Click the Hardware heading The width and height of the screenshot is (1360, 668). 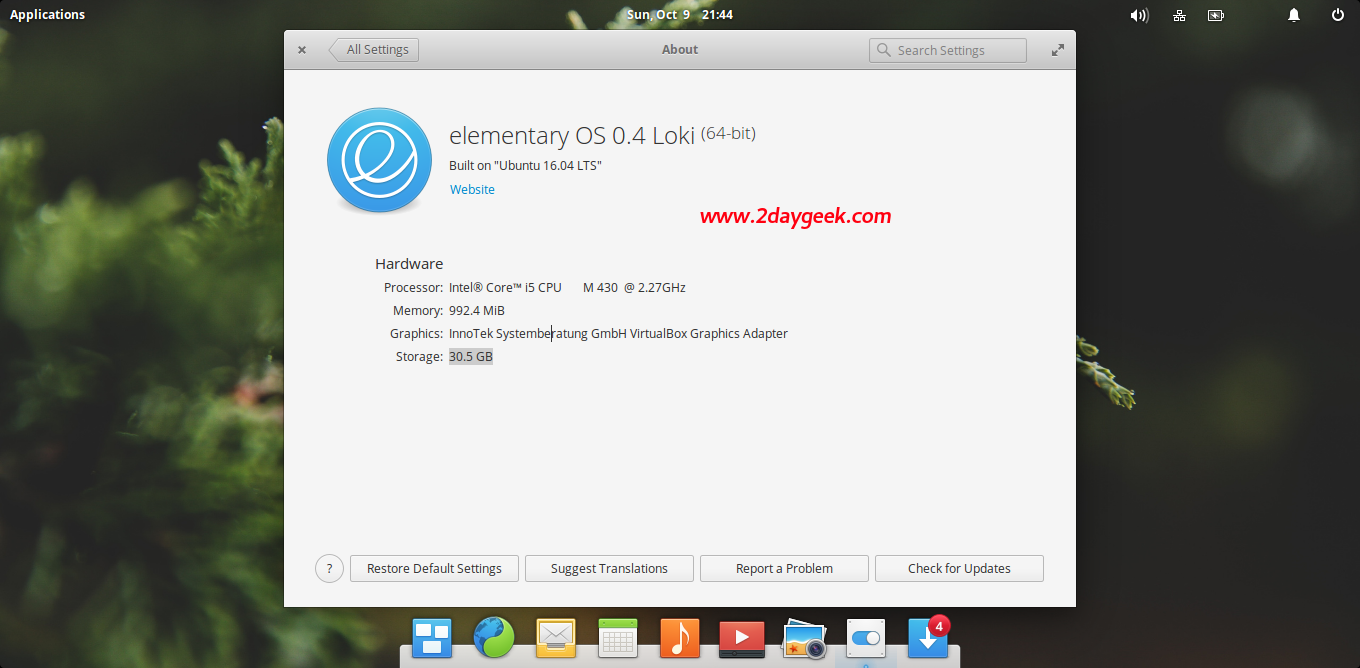tap(409, 264)
